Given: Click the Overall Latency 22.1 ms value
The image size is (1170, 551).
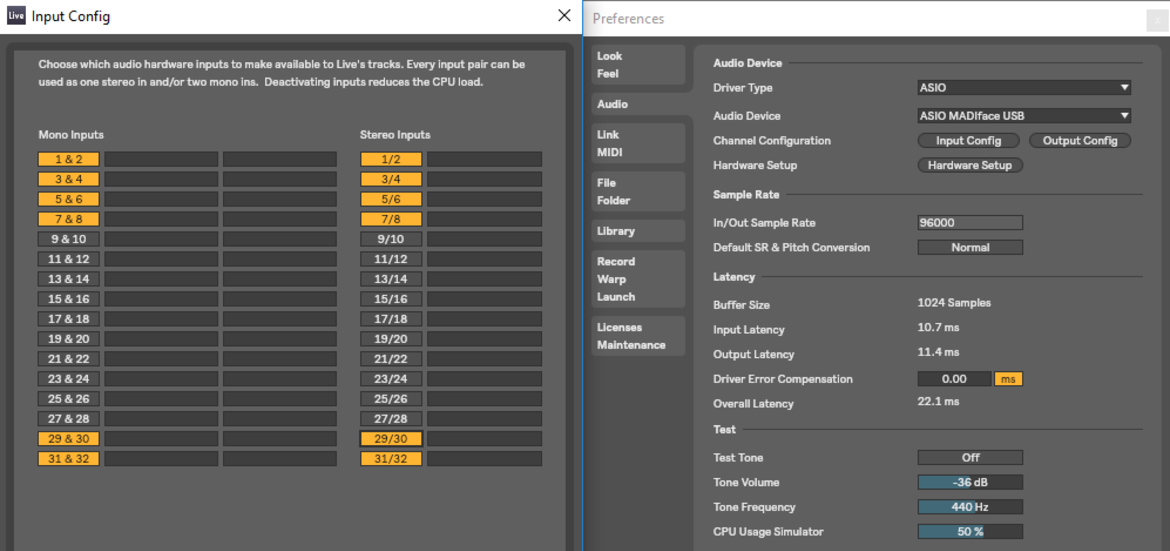Looking at the screenshot, I should [938, 401].
